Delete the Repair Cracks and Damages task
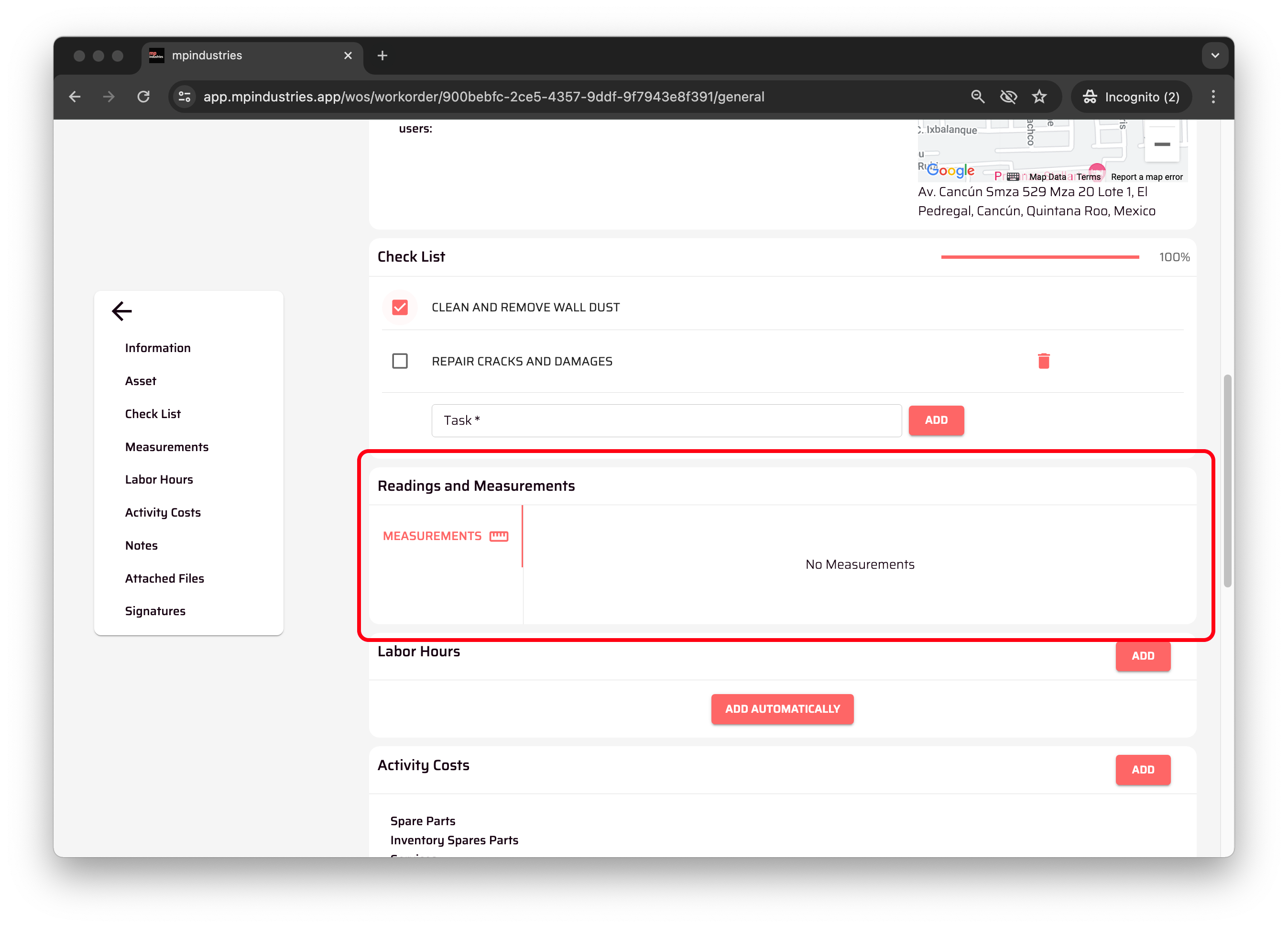Viewport: 1288px width, 928px height. tap(1043, 361)
